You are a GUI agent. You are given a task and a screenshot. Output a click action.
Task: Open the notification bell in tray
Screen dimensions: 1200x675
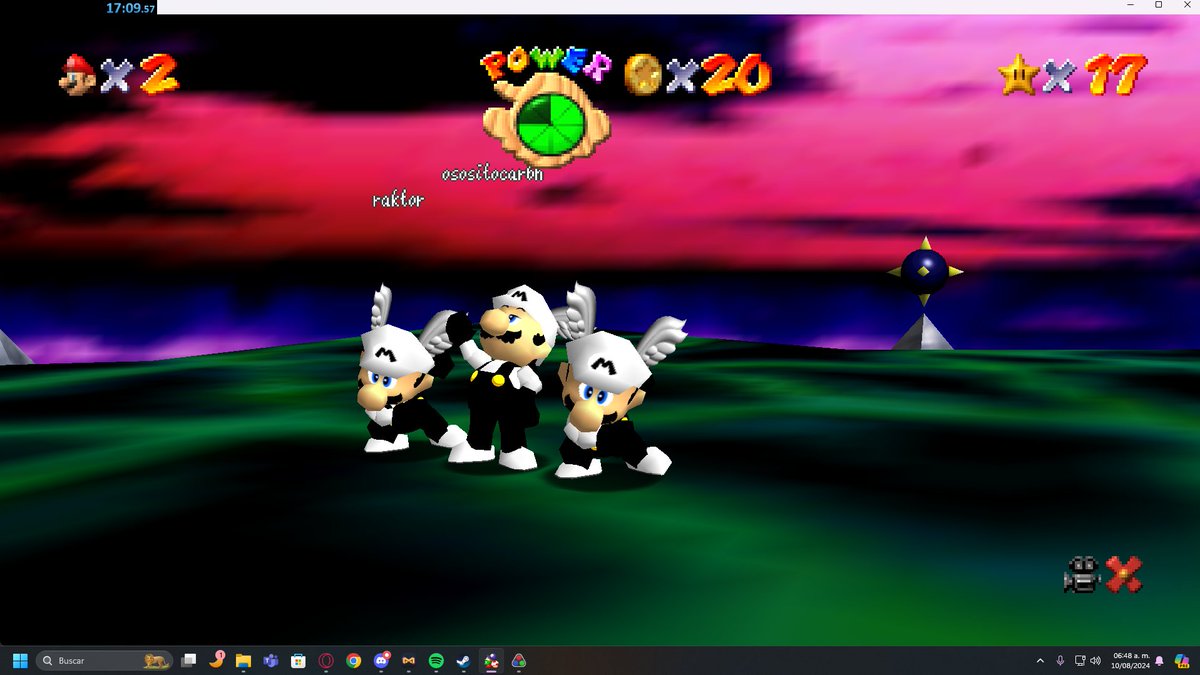[1159, 661]
